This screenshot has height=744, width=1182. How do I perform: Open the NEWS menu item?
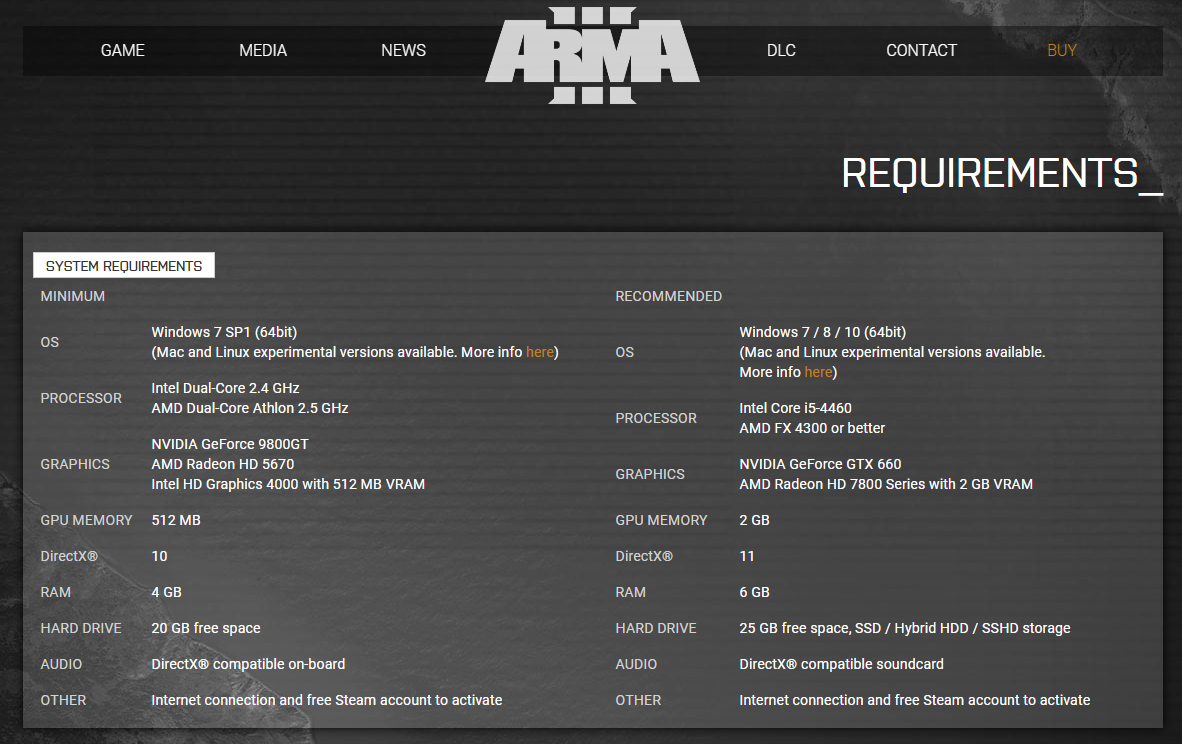click(403, 51)
